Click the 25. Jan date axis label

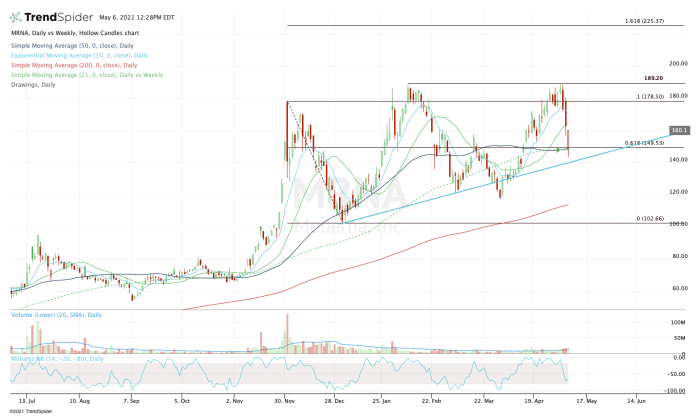[381, 401]
